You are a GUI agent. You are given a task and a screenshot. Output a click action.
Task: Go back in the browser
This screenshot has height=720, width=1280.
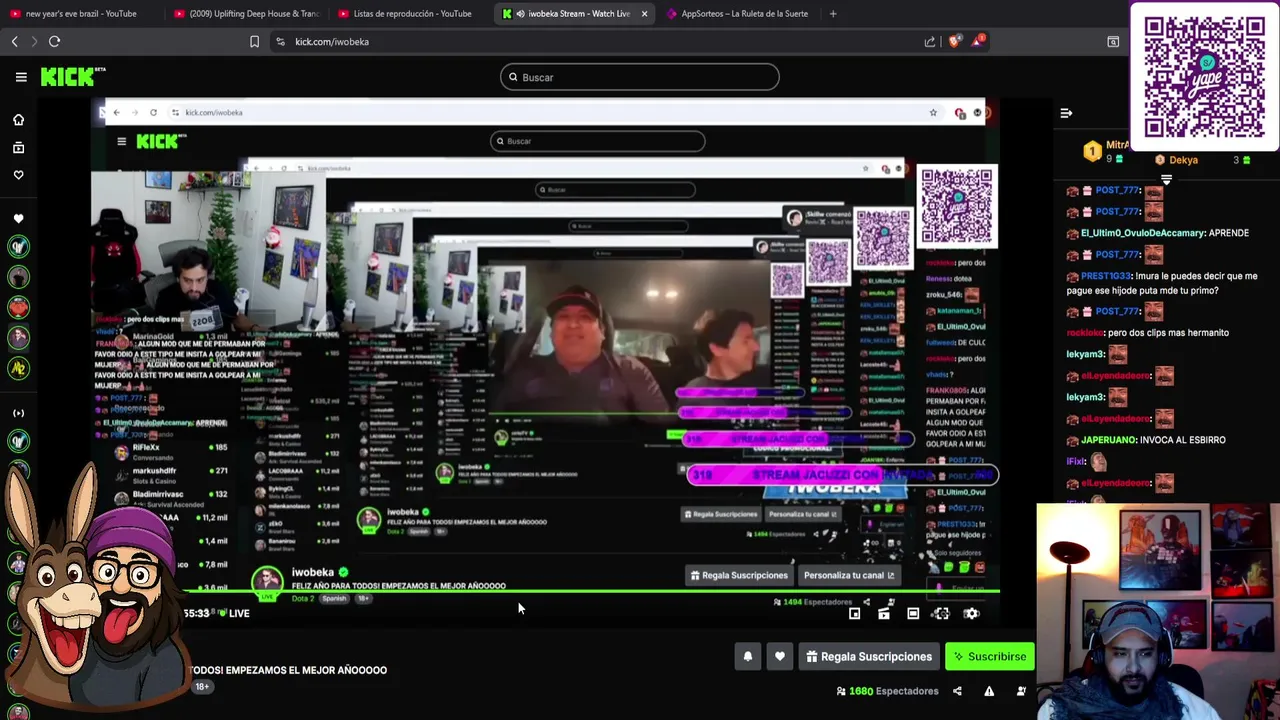coord(14,41)
